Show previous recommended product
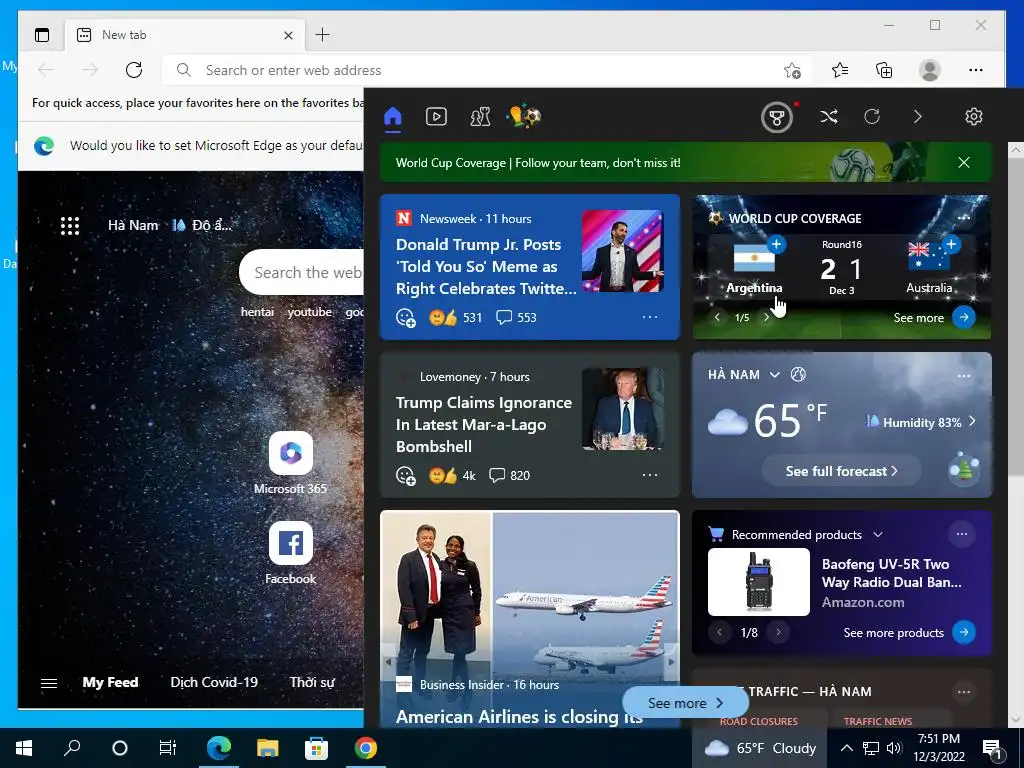 pos(720,632)
